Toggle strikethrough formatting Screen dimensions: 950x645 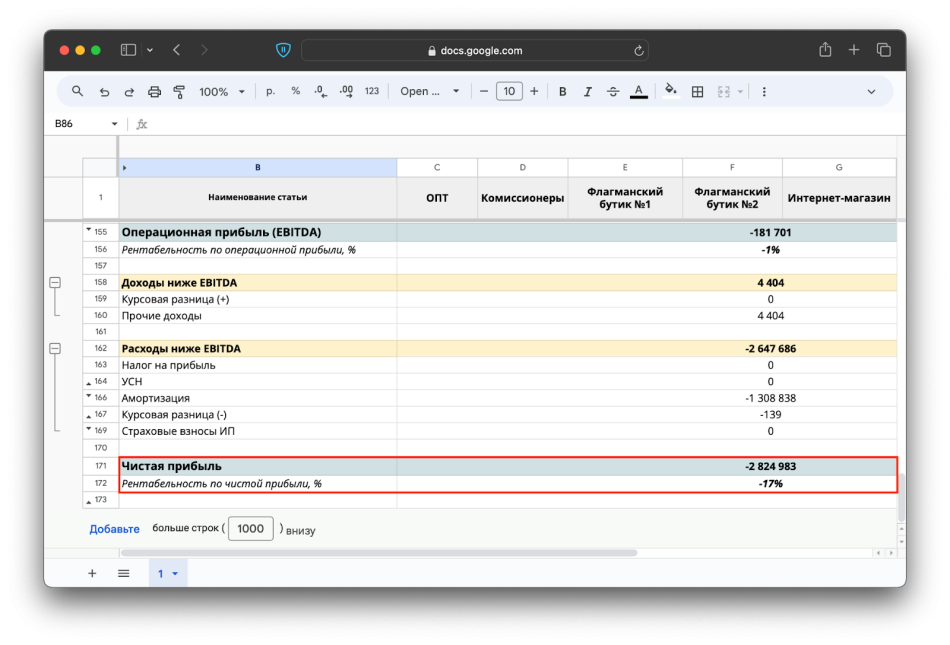click(612, 91)
